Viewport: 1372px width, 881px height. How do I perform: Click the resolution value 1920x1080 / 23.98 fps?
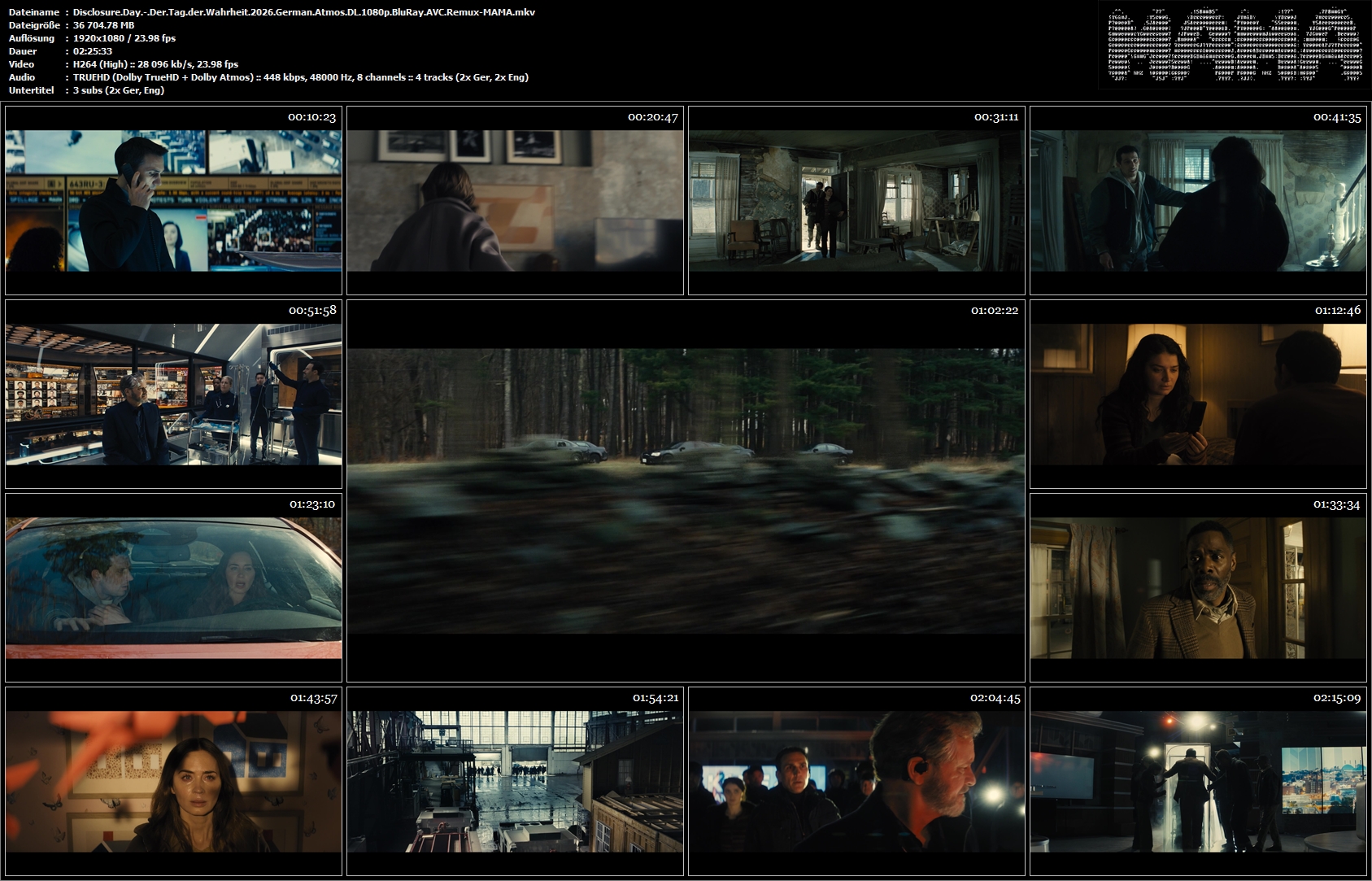pos(124,38)
